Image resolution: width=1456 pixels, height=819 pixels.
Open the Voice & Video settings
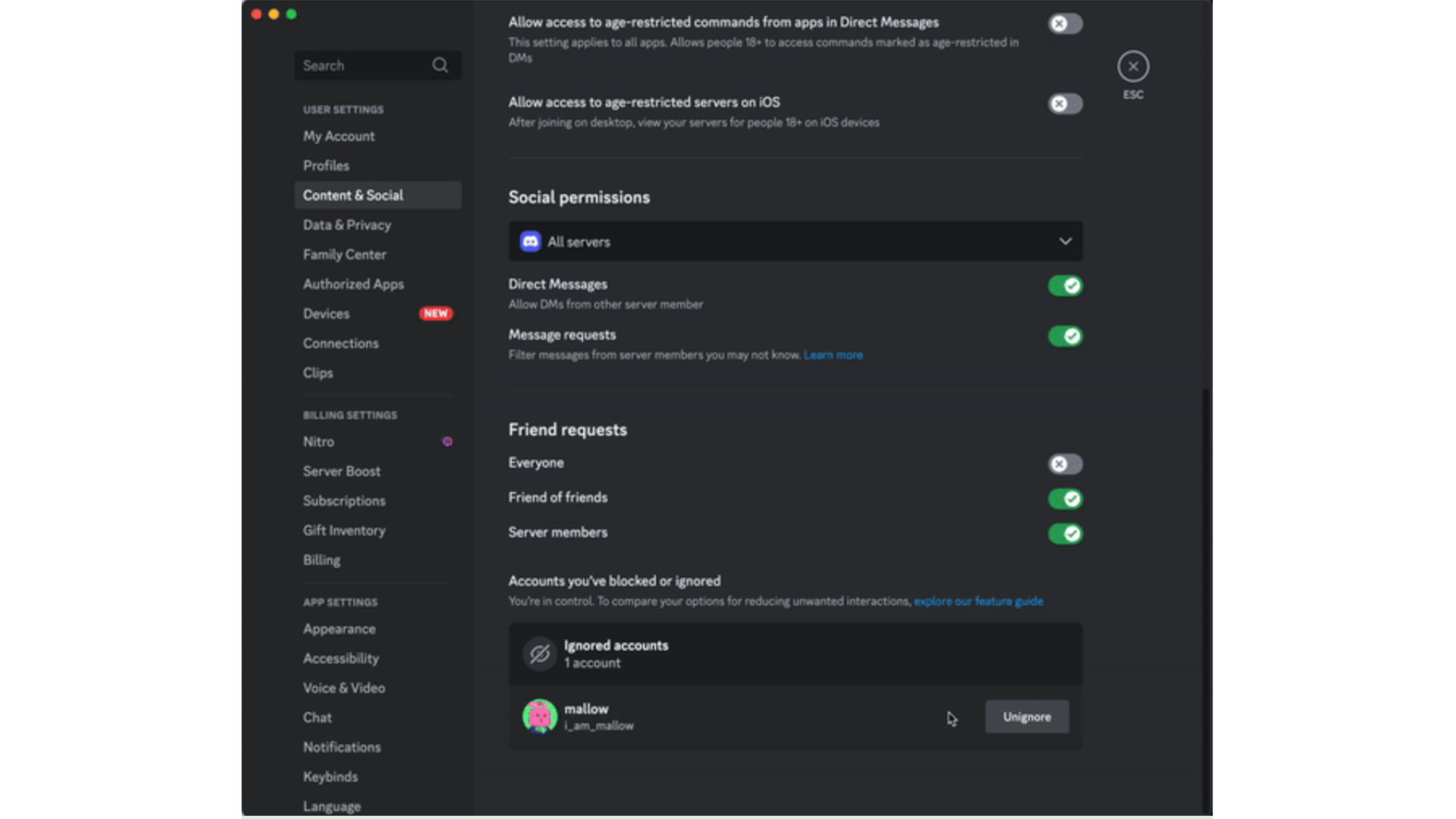pyautogui.click(x=344, y=689)
